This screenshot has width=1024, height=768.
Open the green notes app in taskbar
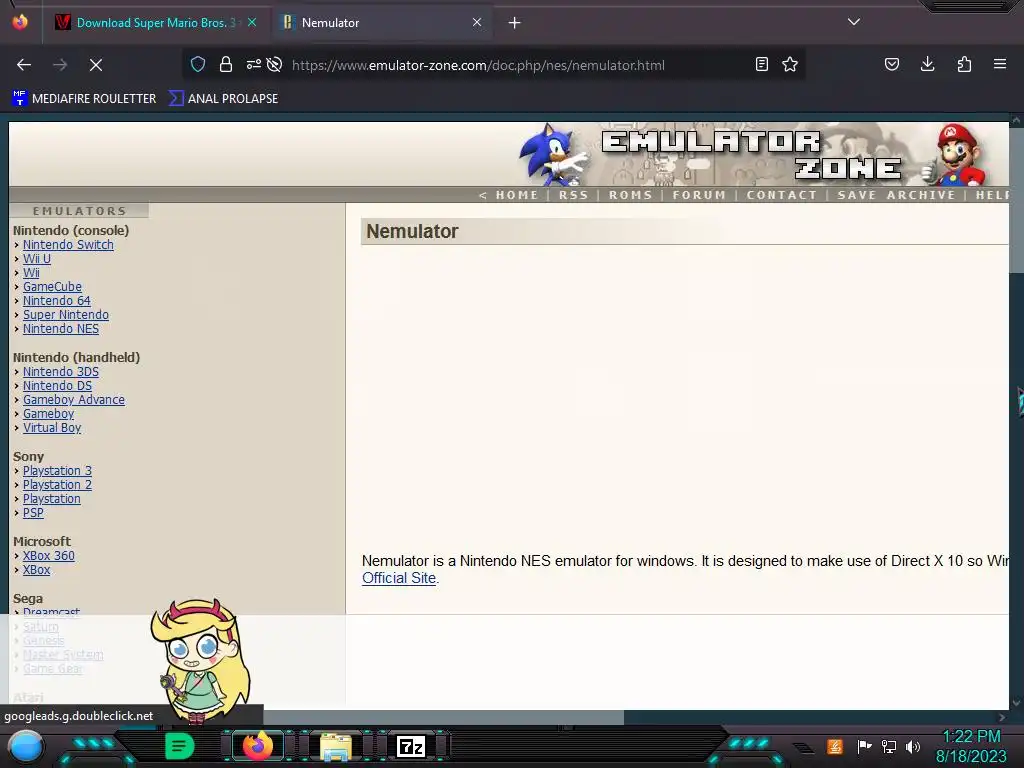[179, 746]
